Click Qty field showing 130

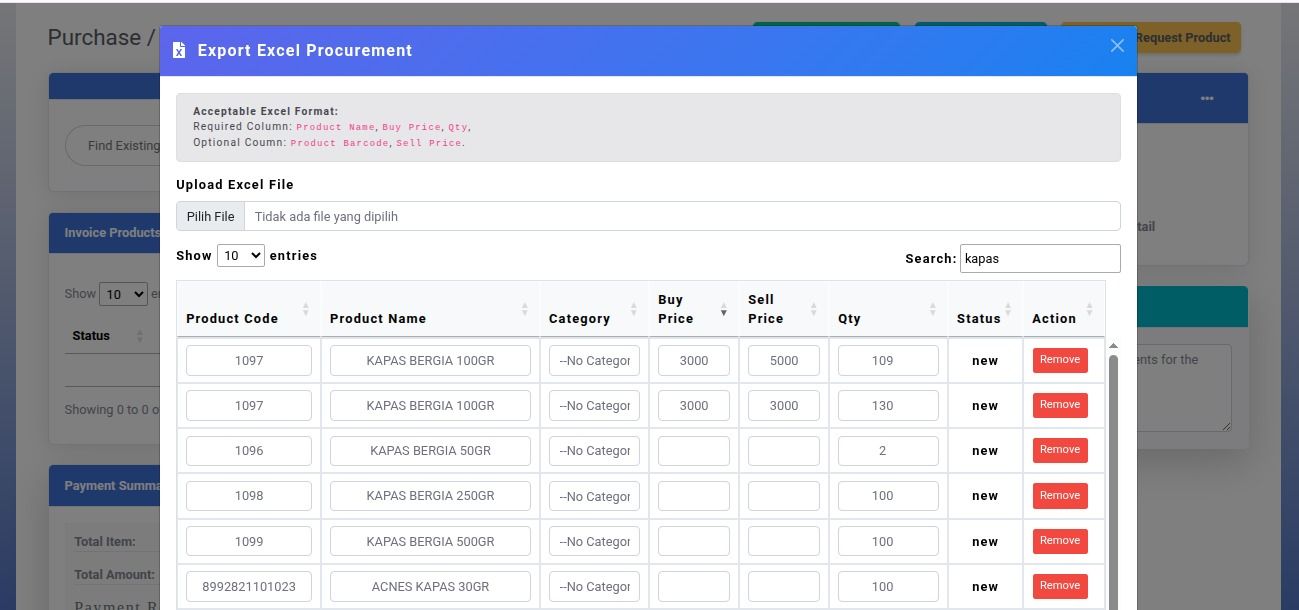(887, 406)
